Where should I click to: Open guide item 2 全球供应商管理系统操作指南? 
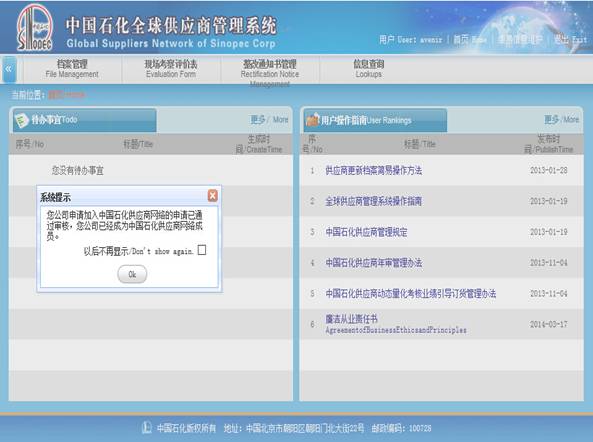[373, 201]
